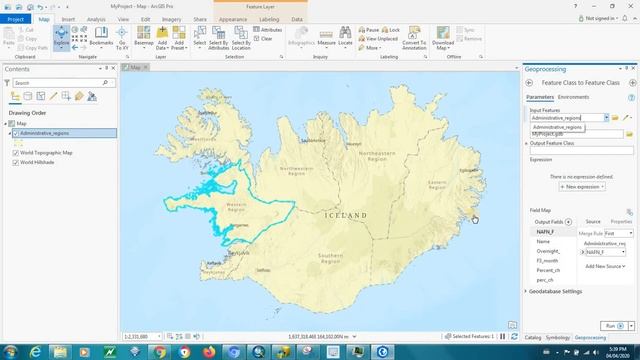The image size is (640, 360).
Task: Add a new output field
Action: pyautogui.click(x=568, y=222)
